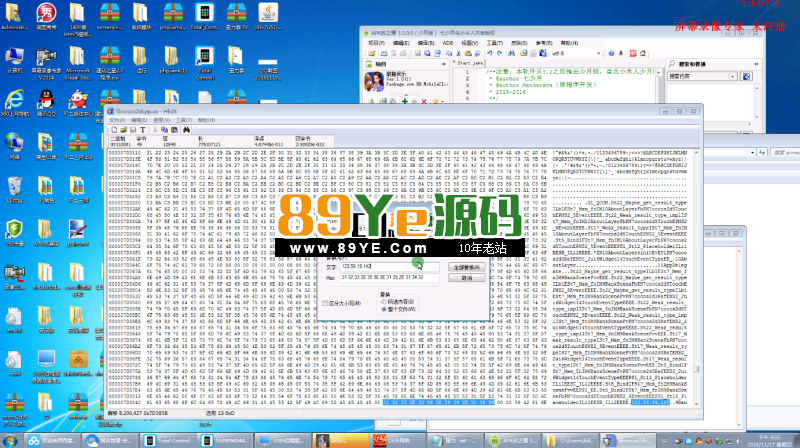This screenshot has width=800, height=448.
Task: Click the home icon in APK改之理 toolbar
Action: point(642,54)
